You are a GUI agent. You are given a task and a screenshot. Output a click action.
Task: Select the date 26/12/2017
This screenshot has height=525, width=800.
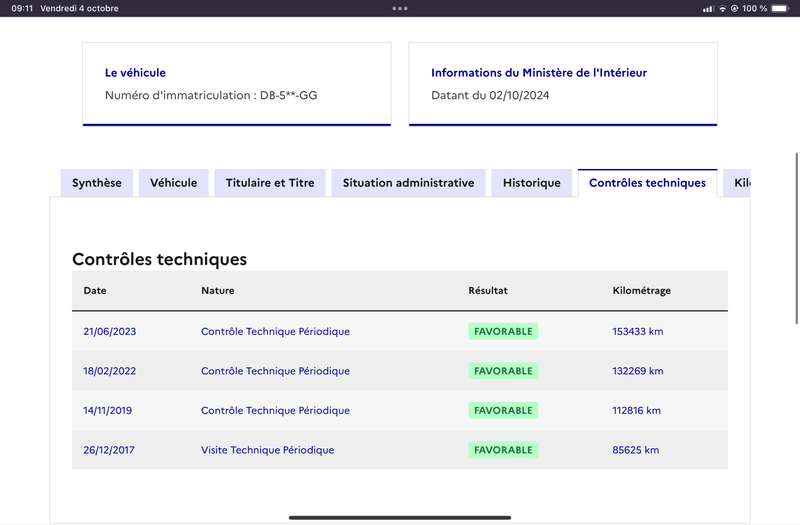tap(109, 450)
